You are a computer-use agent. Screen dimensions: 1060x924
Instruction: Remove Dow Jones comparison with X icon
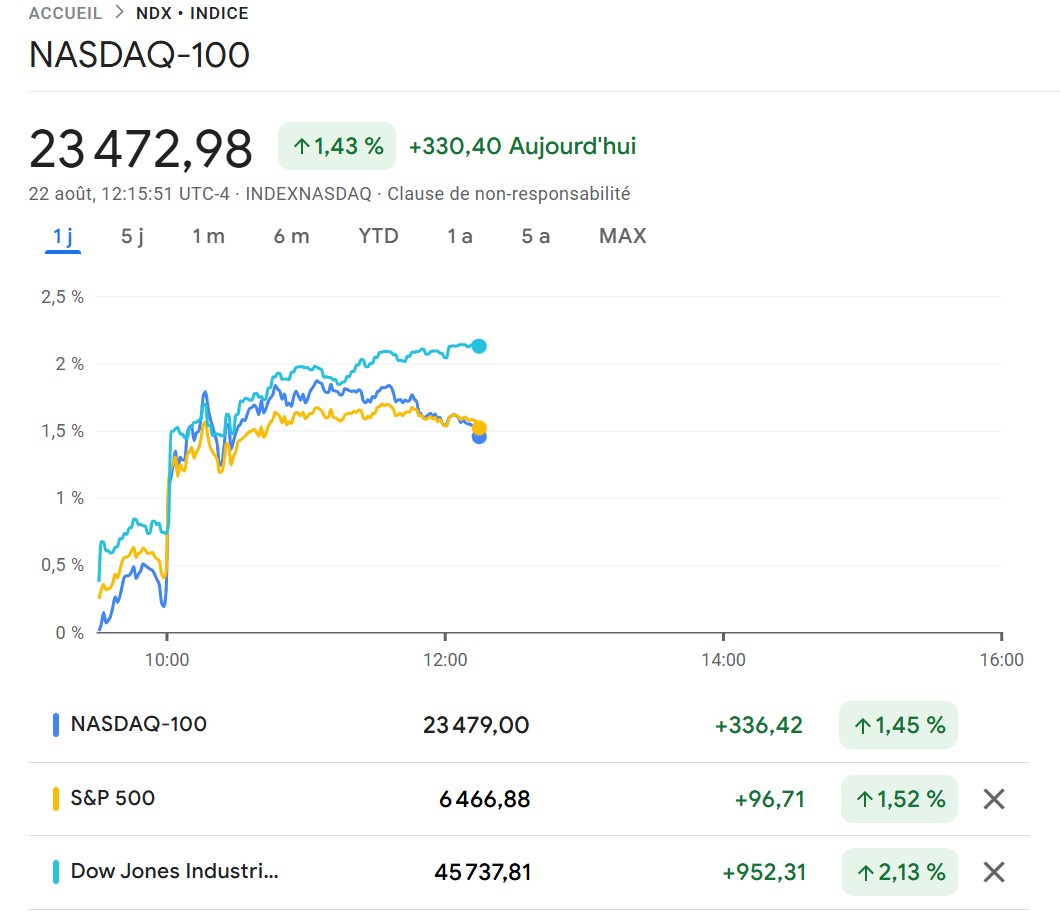tap(993, 872)
